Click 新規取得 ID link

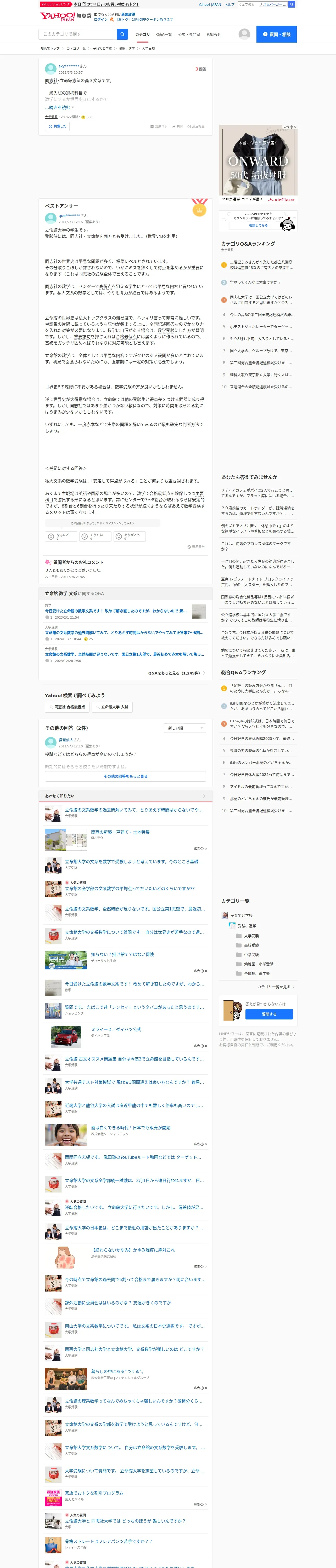click(x=128, y=14)
